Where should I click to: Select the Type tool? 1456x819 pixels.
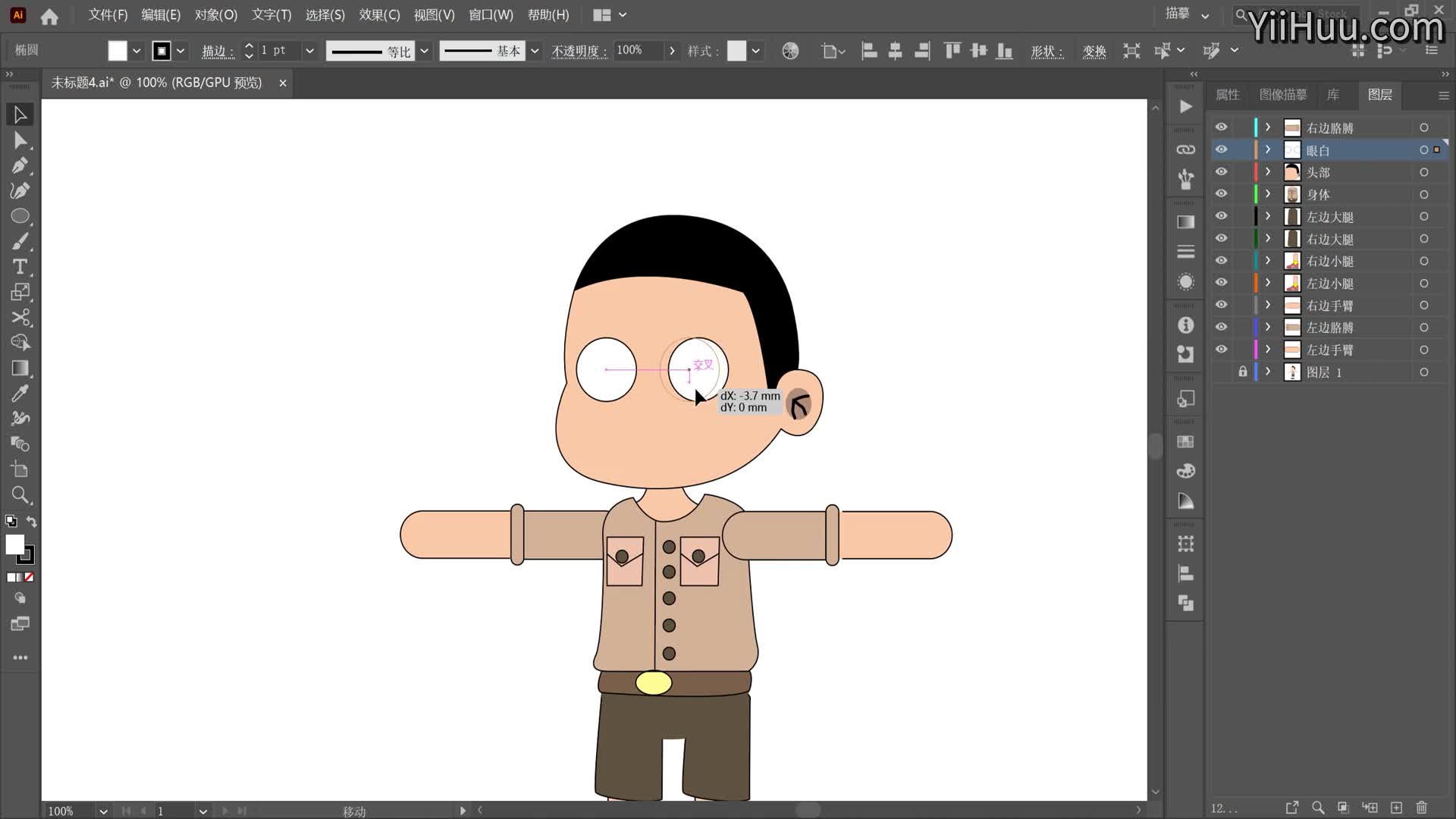20,267
